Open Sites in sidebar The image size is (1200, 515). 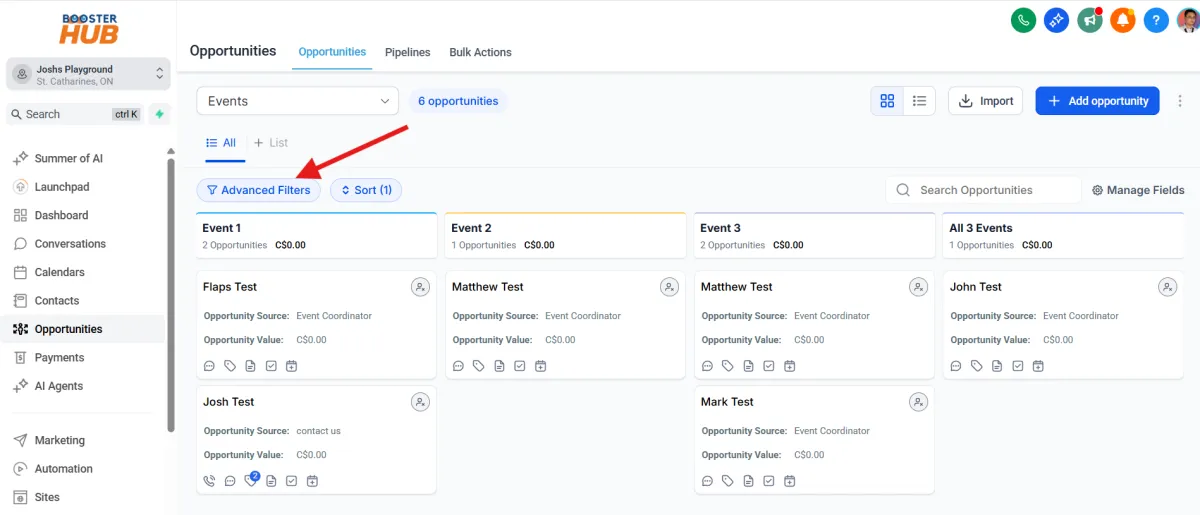click(x=47, y=497)
